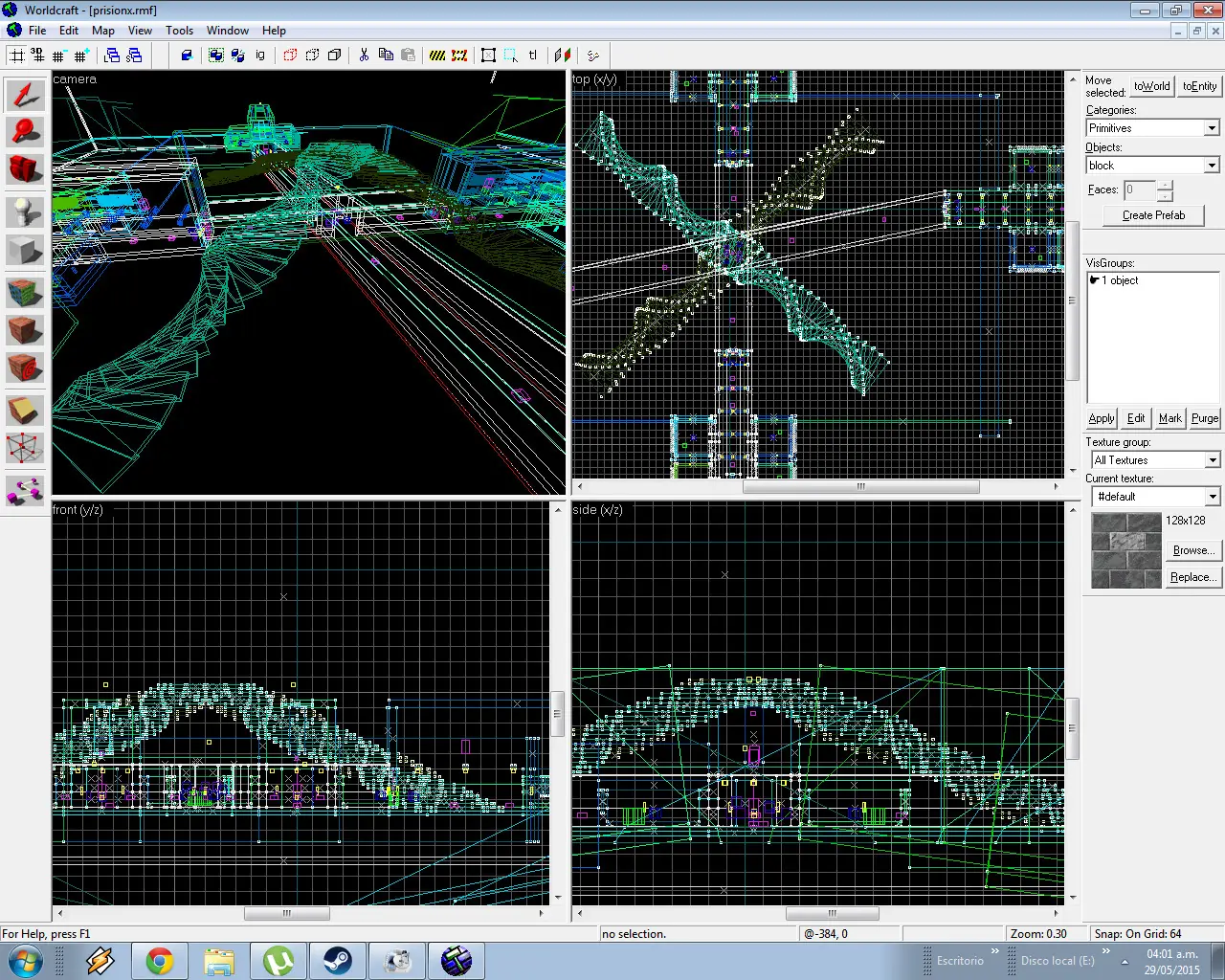Click the Load Window State icon
This screenshot has width=1225, height=980.
click(x=112, y=56)
